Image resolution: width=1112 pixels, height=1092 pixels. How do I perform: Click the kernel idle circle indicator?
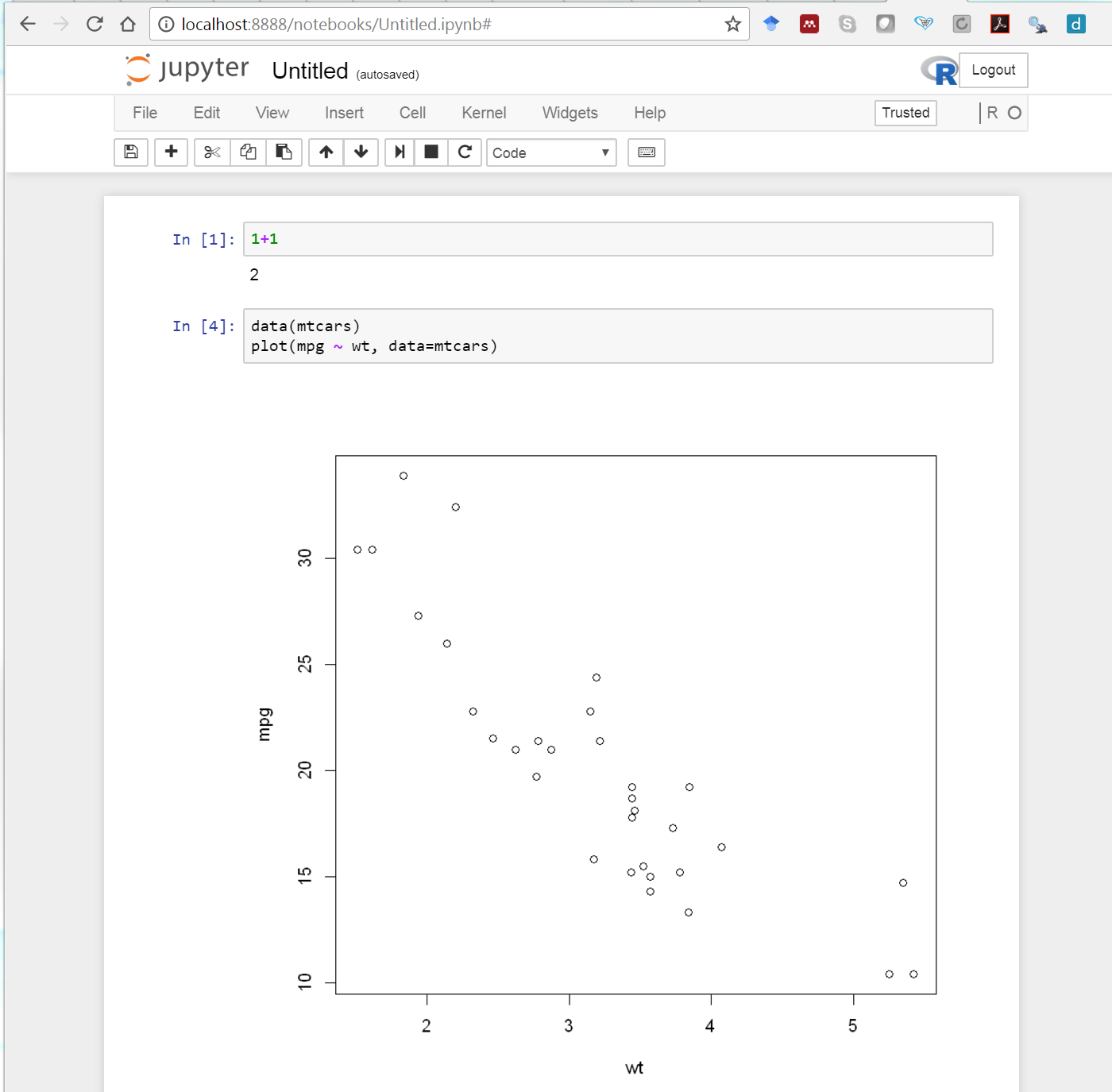pos(1014,113)
